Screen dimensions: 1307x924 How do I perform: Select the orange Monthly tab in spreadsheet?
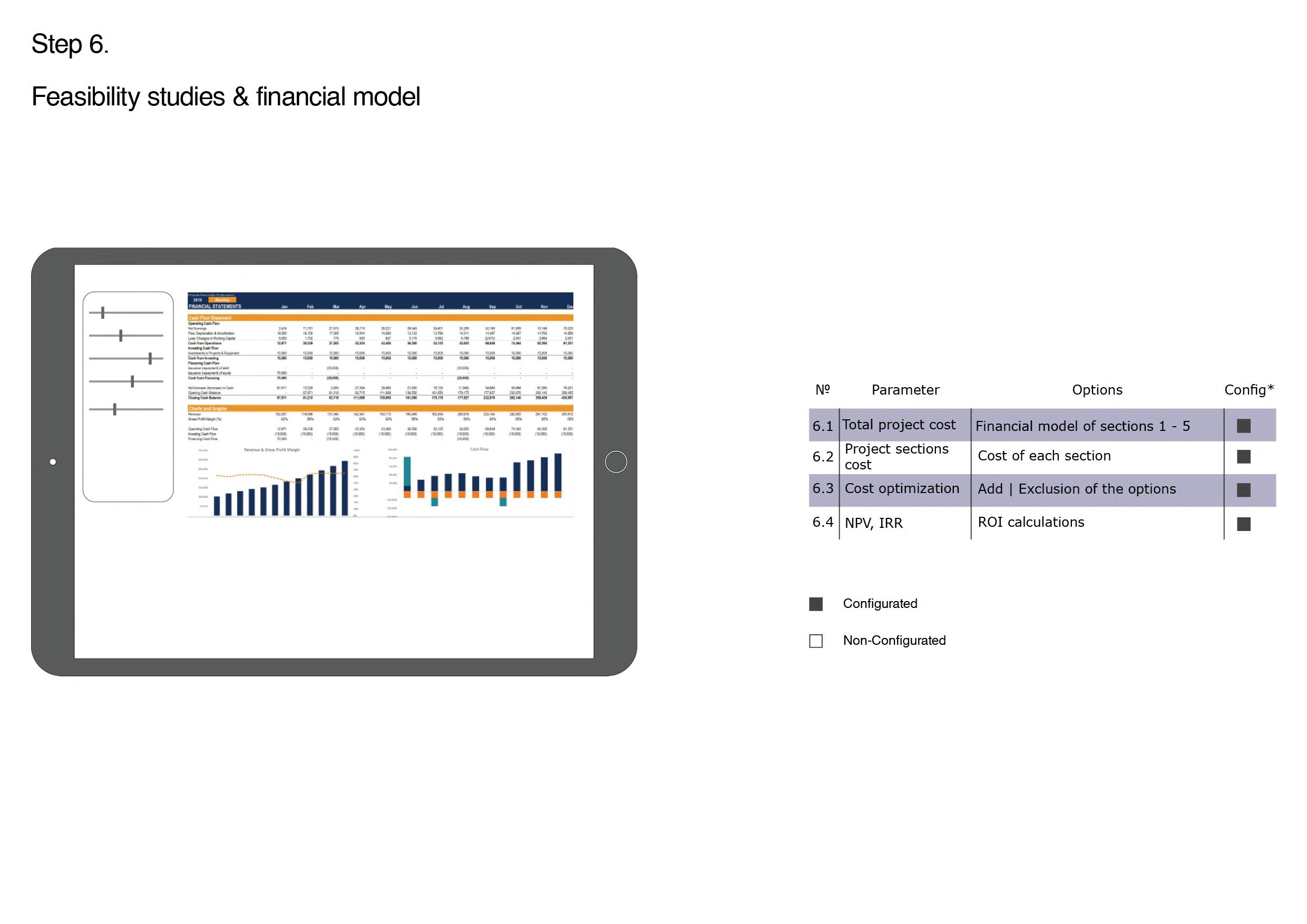[x=222, y=300]
